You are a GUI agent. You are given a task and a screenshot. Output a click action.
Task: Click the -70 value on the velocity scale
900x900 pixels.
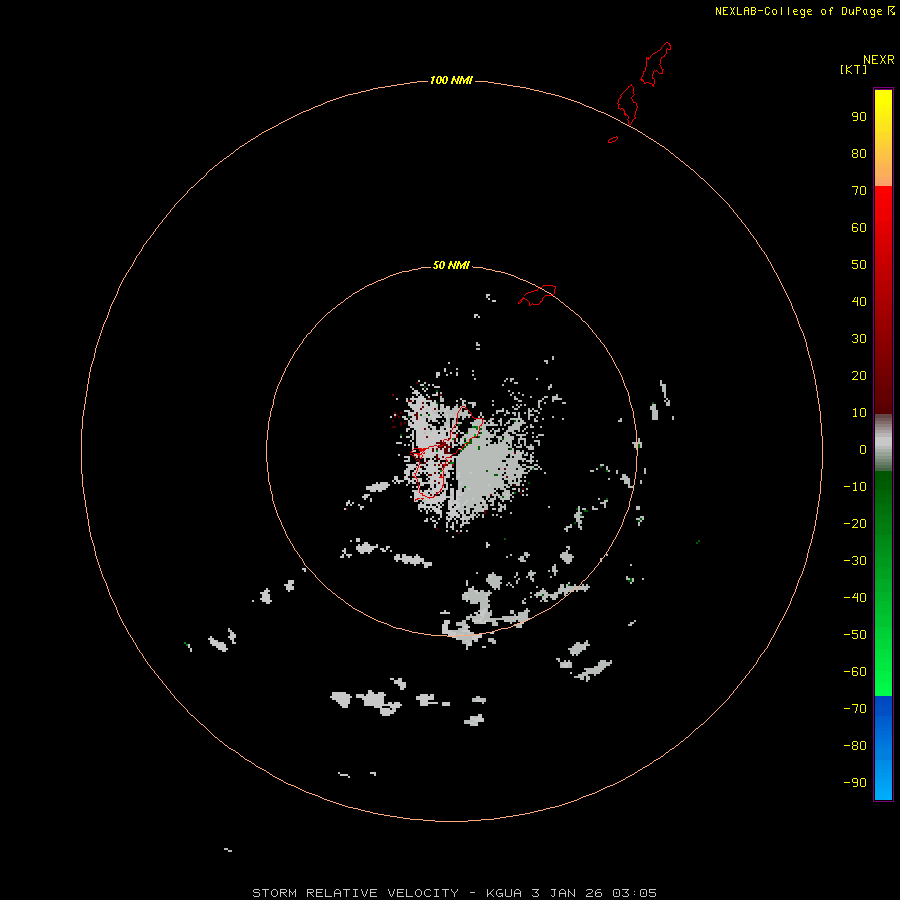855,709
